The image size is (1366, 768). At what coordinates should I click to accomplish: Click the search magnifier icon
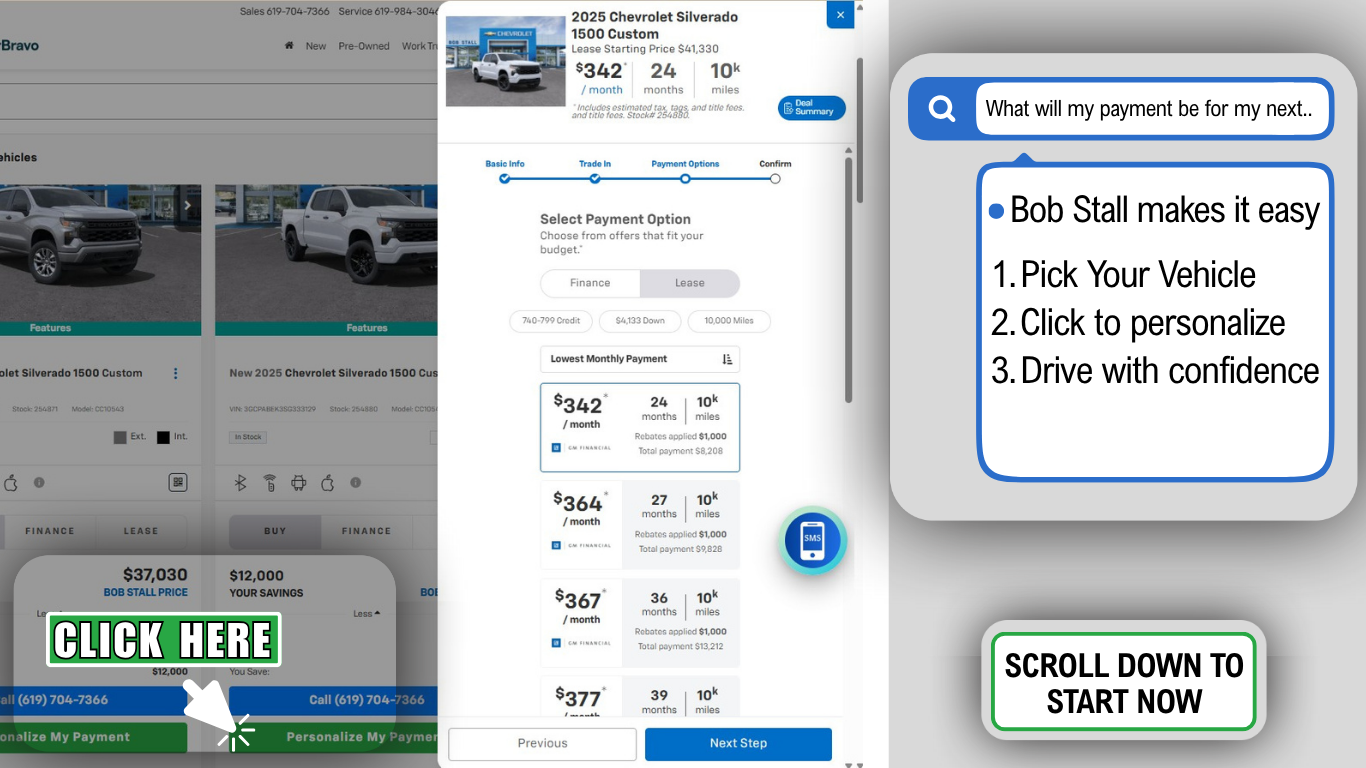[941, 109]
